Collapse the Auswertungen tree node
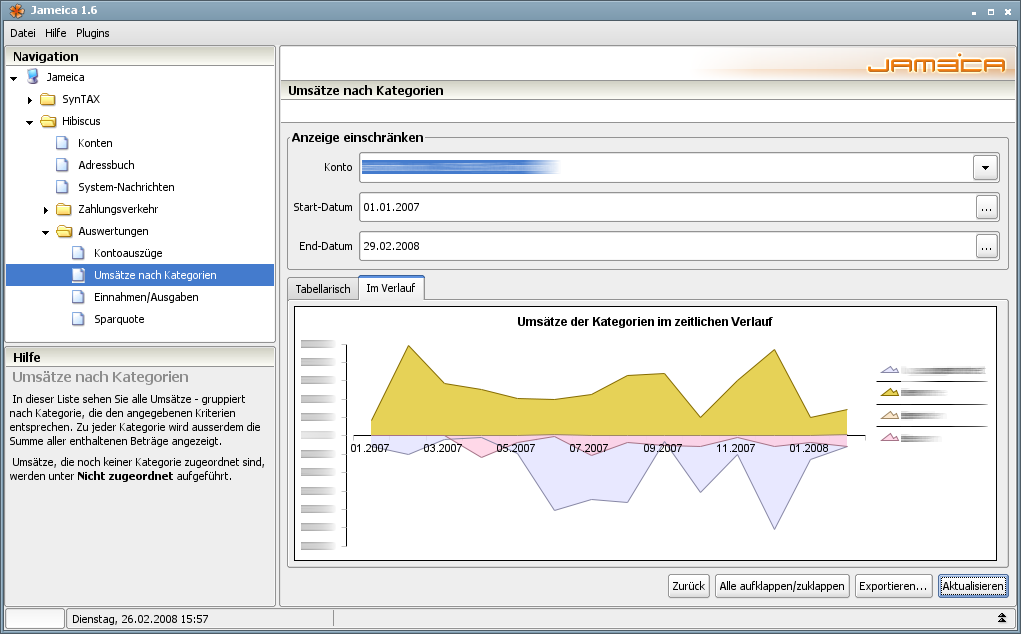The image size is (1021, 634). (x=46, y=232)
